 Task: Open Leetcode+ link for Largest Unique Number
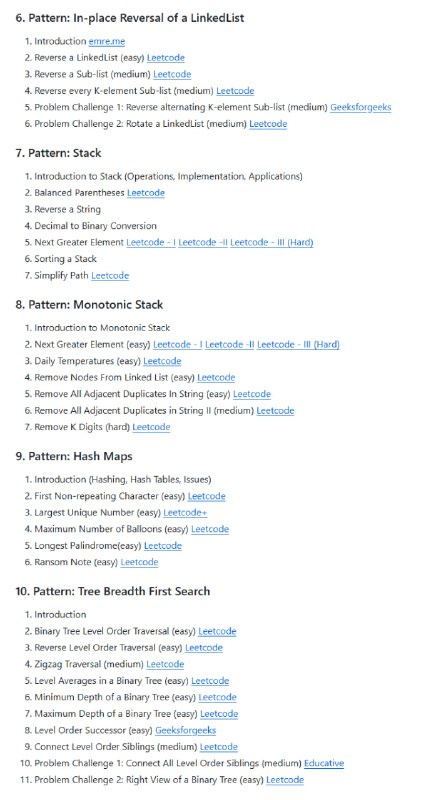185,513
